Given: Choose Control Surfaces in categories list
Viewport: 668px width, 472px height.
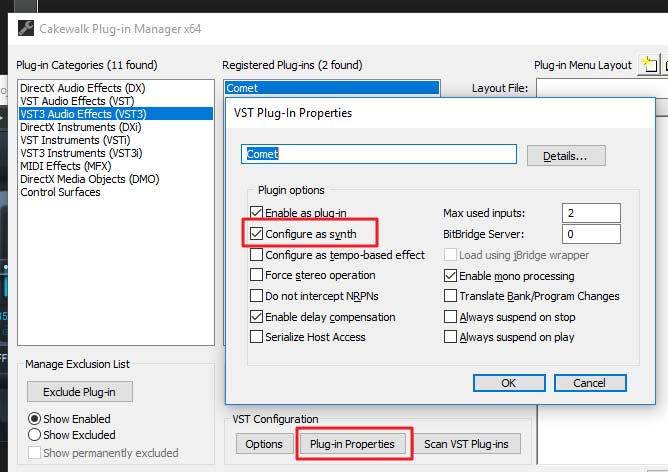Looking at the screenshot, I should pos(60,192).
